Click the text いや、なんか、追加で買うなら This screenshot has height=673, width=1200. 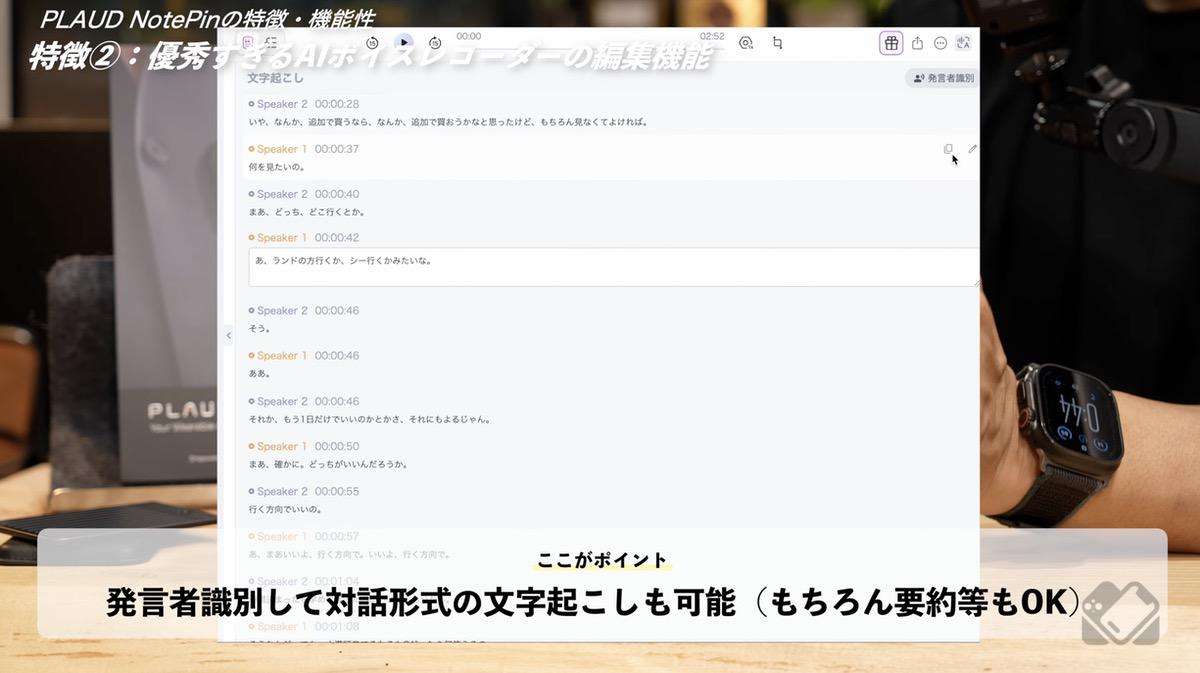click(449, 122)
